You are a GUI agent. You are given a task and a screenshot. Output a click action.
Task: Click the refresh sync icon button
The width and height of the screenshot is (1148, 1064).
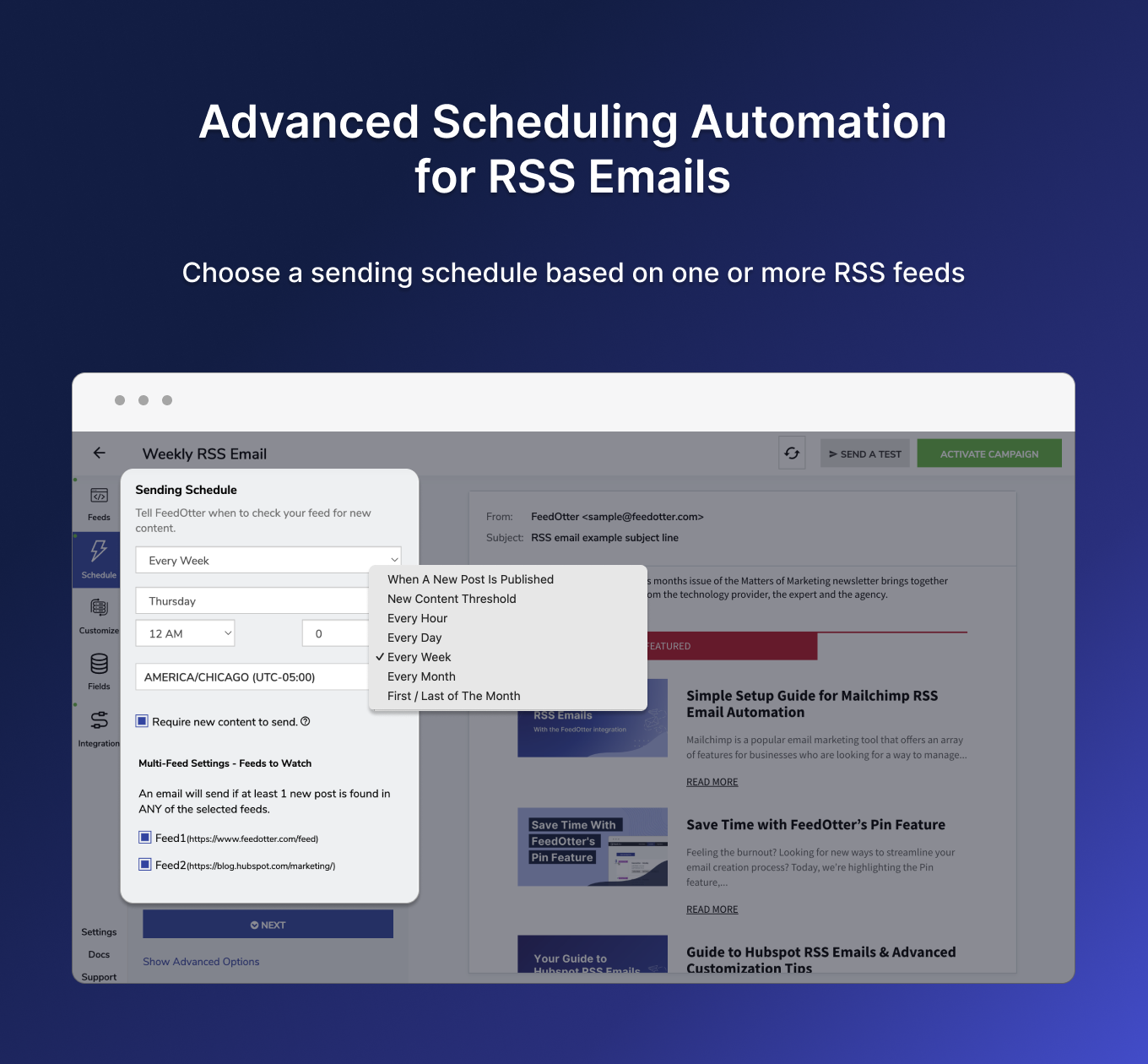point(792,453)
